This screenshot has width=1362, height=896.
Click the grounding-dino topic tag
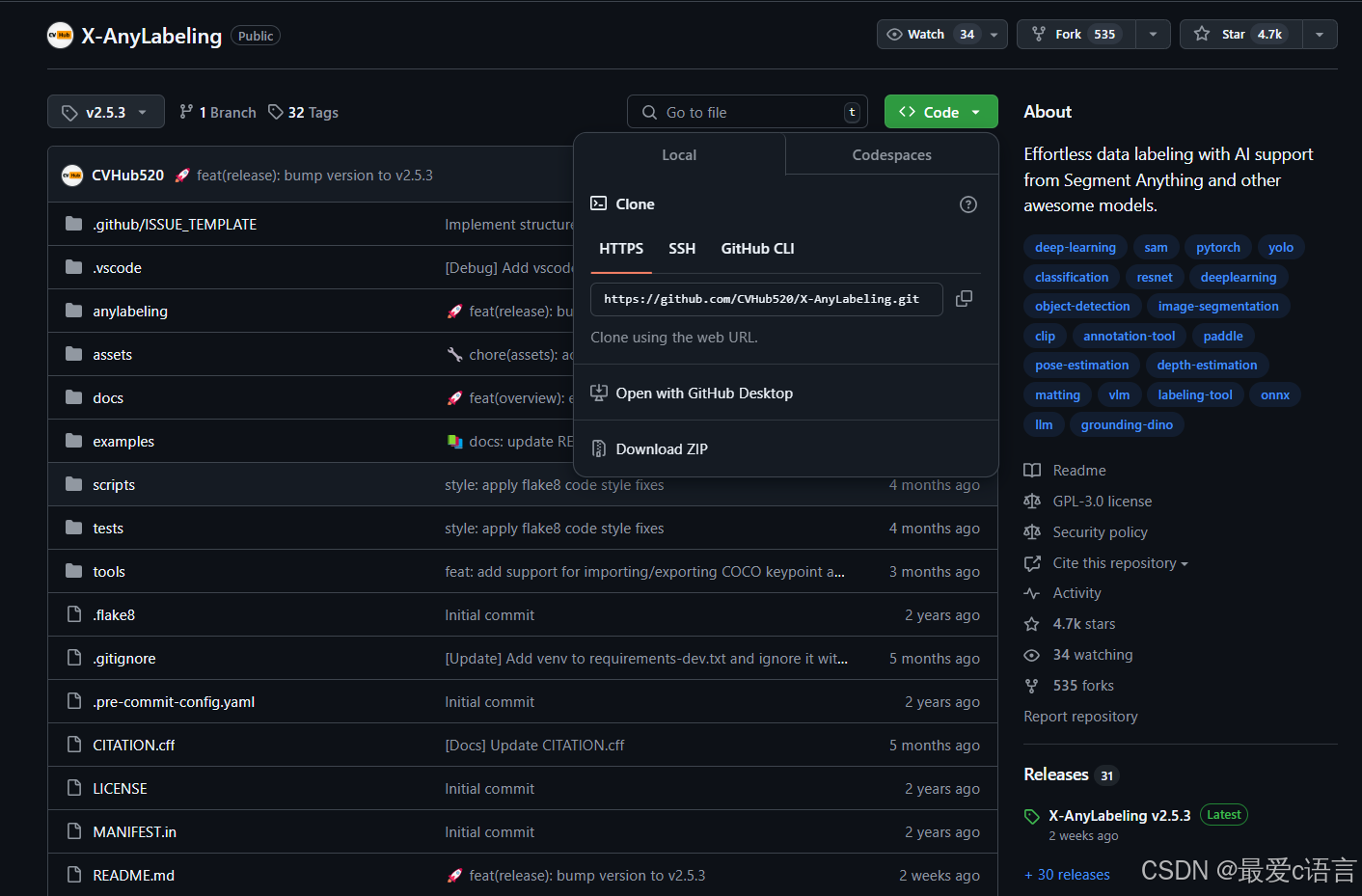point(1127,425)
